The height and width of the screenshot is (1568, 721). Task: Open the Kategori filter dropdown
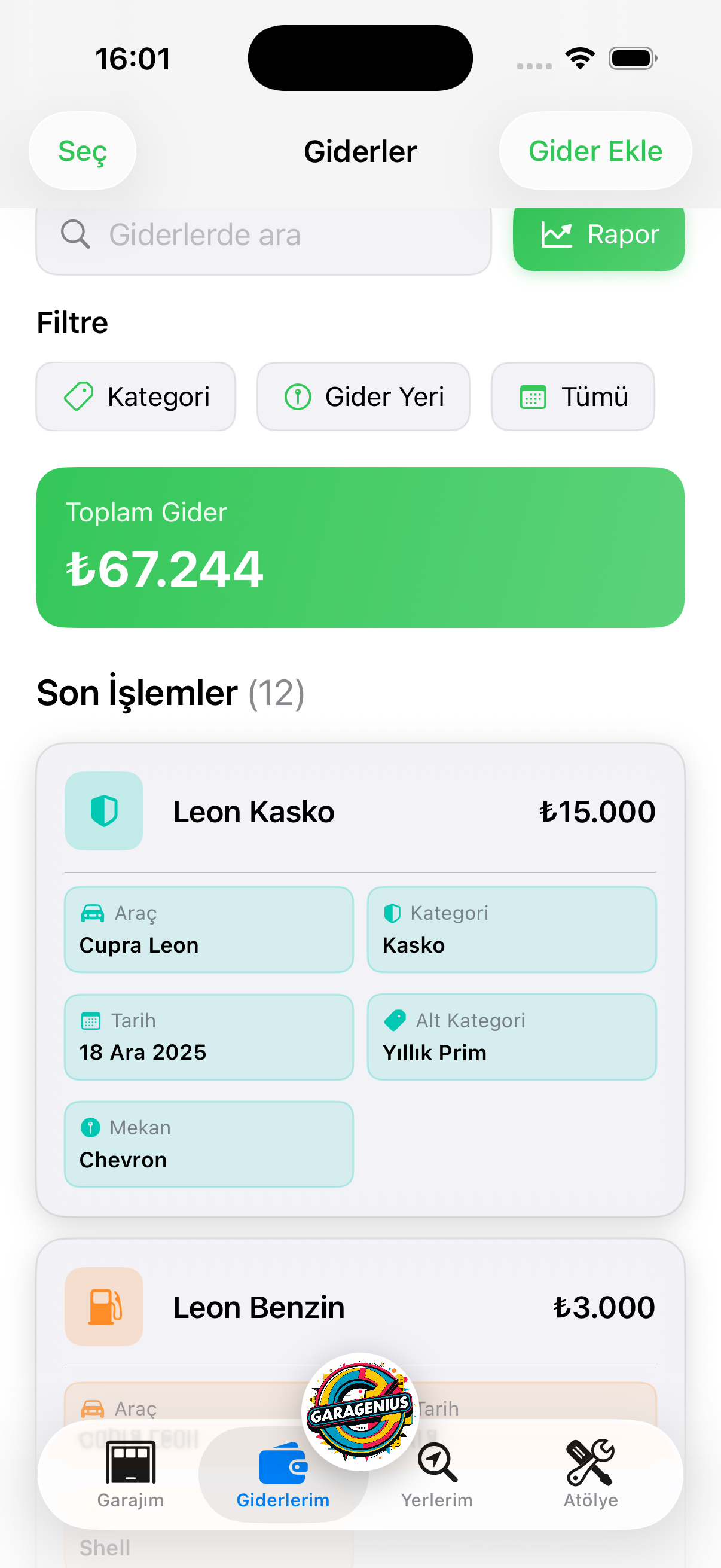(x=136, y=397)
